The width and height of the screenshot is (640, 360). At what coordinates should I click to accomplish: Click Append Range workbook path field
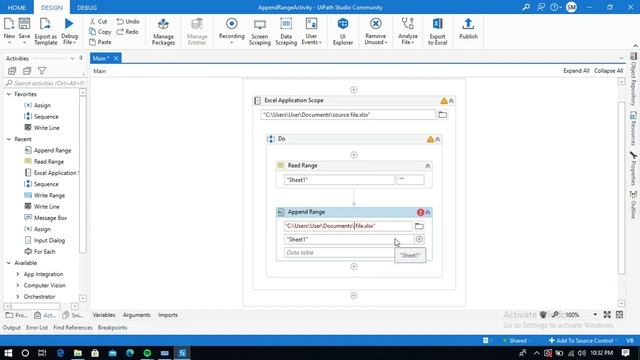[x=348, y=226]
